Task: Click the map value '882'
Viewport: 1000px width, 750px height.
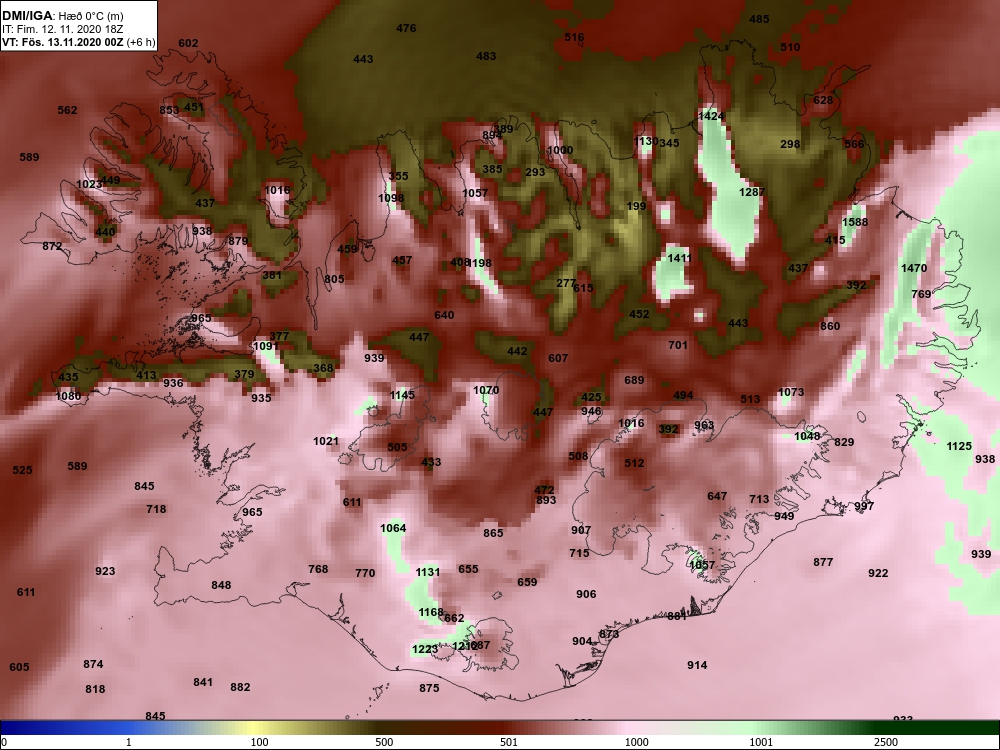Action: click(240, 687)
